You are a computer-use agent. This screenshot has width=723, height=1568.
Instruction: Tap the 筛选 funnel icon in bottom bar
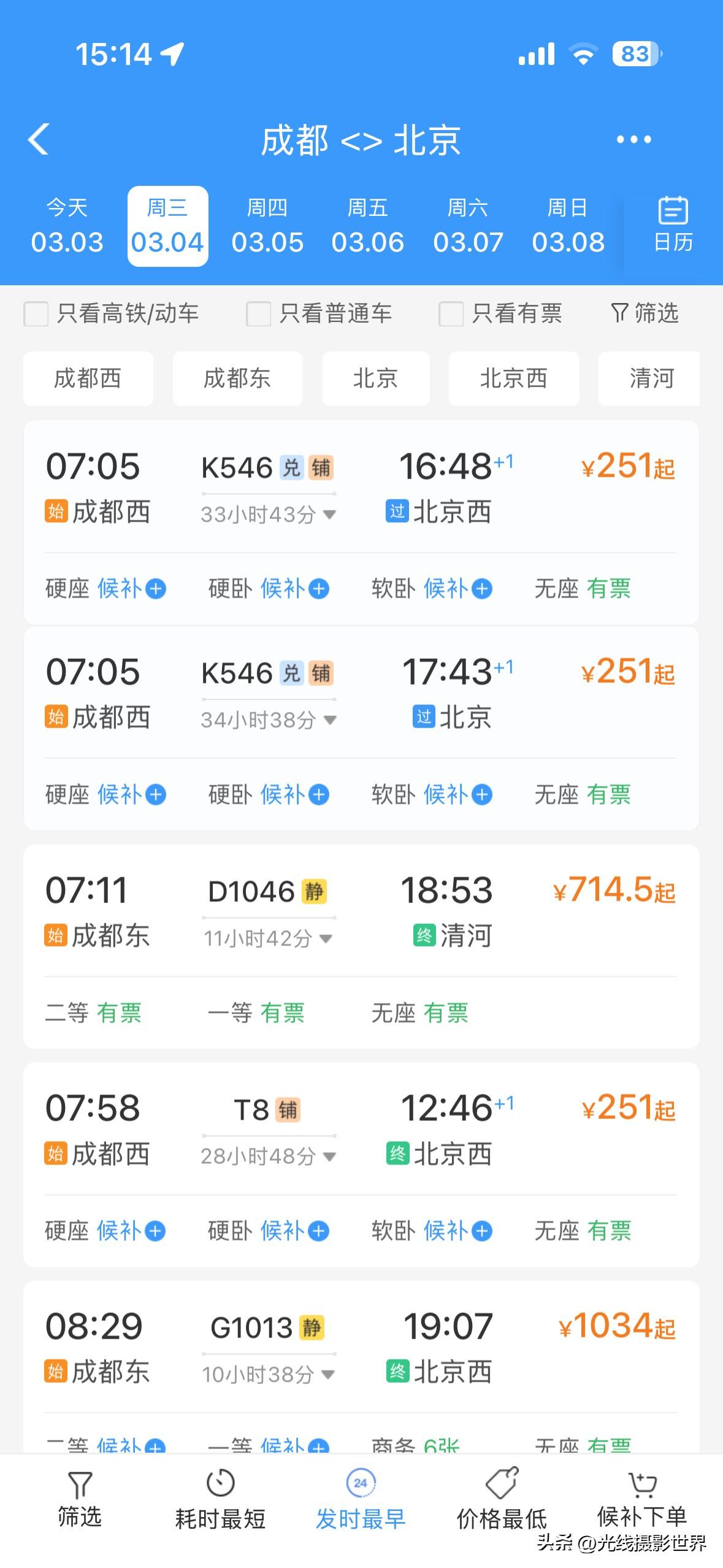coord(80,1485)
